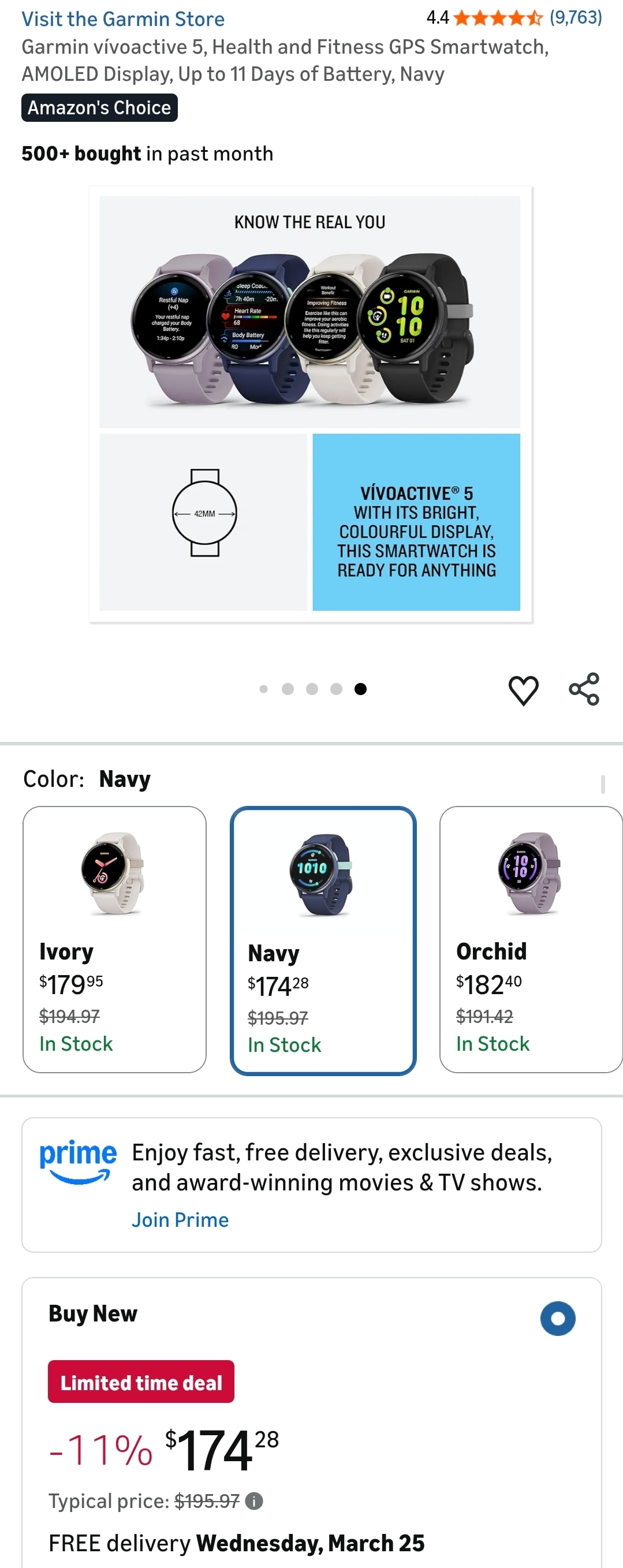The height and width of the screenshot is (1568, 623).
Task: Tap the share icon
Action: click(x=584, y=689)
